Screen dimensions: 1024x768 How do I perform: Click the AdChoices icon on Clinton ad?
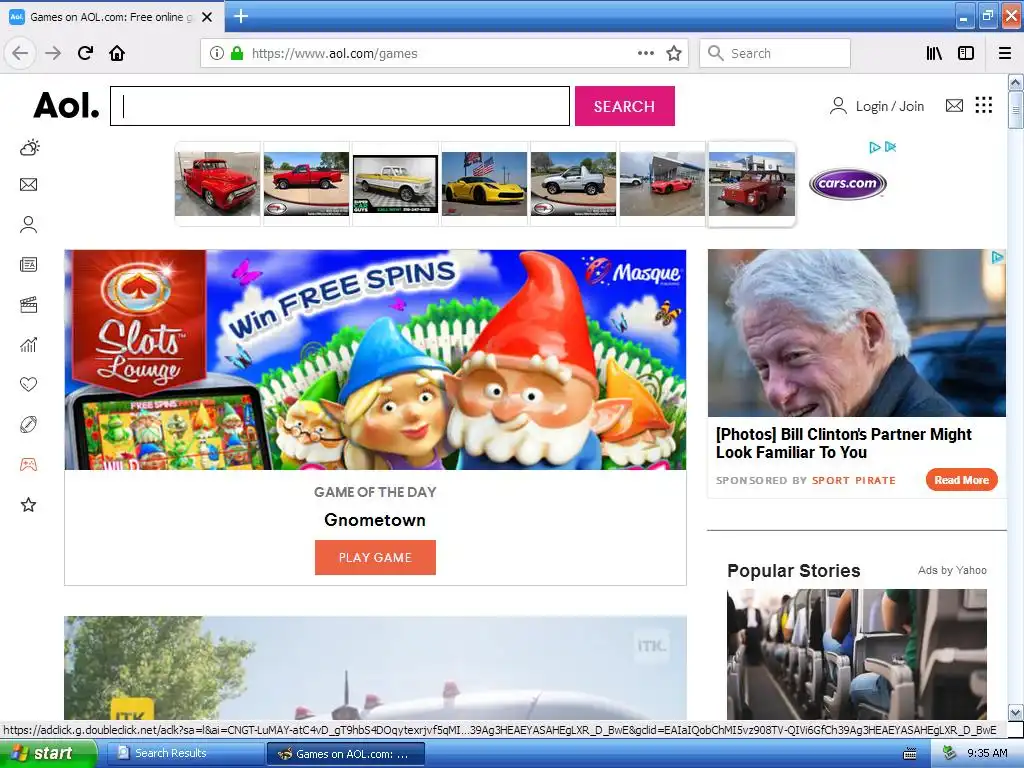[x=998, y=257]
